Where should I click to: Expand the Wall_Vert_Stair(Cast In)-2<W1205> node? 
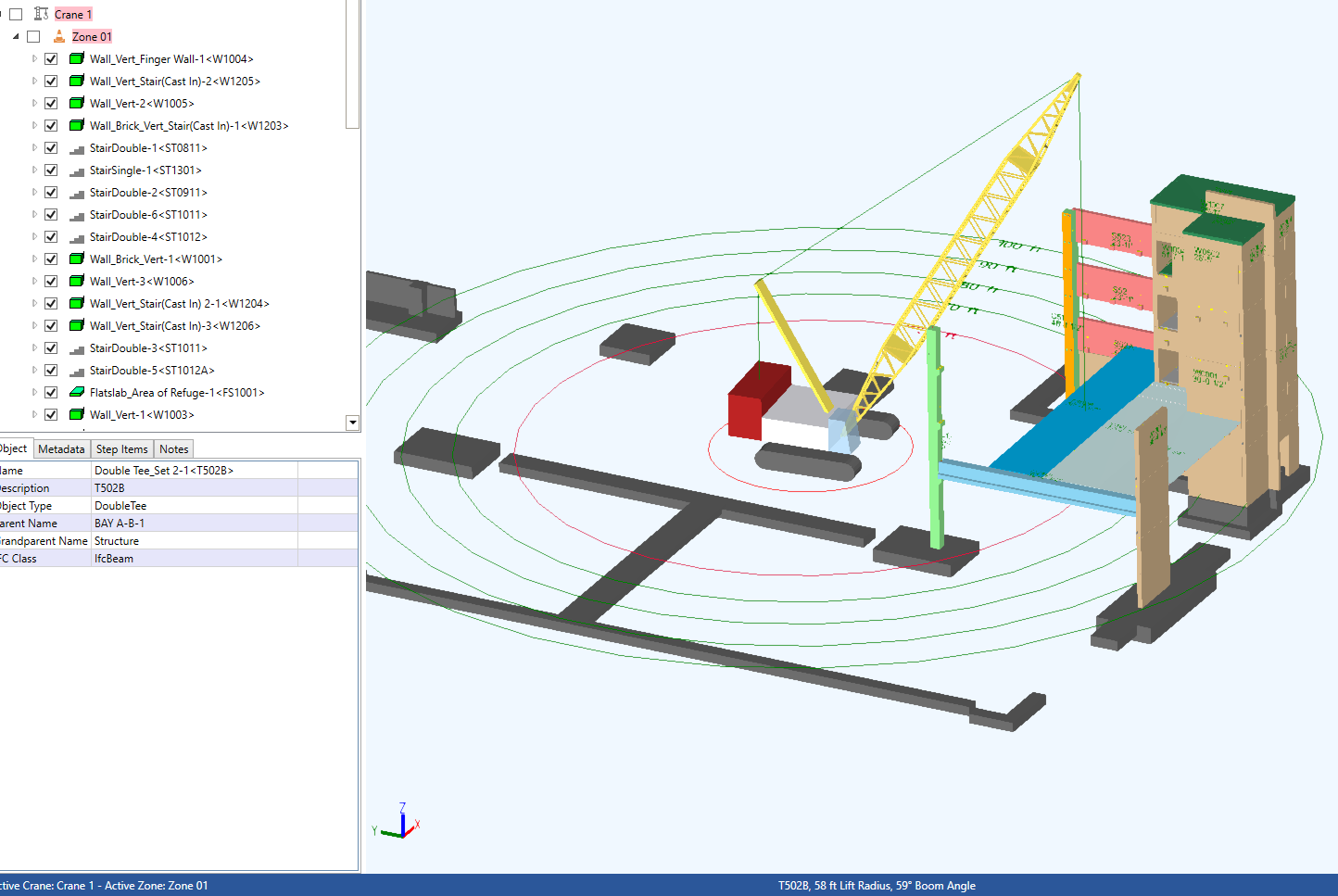[34, 81]
